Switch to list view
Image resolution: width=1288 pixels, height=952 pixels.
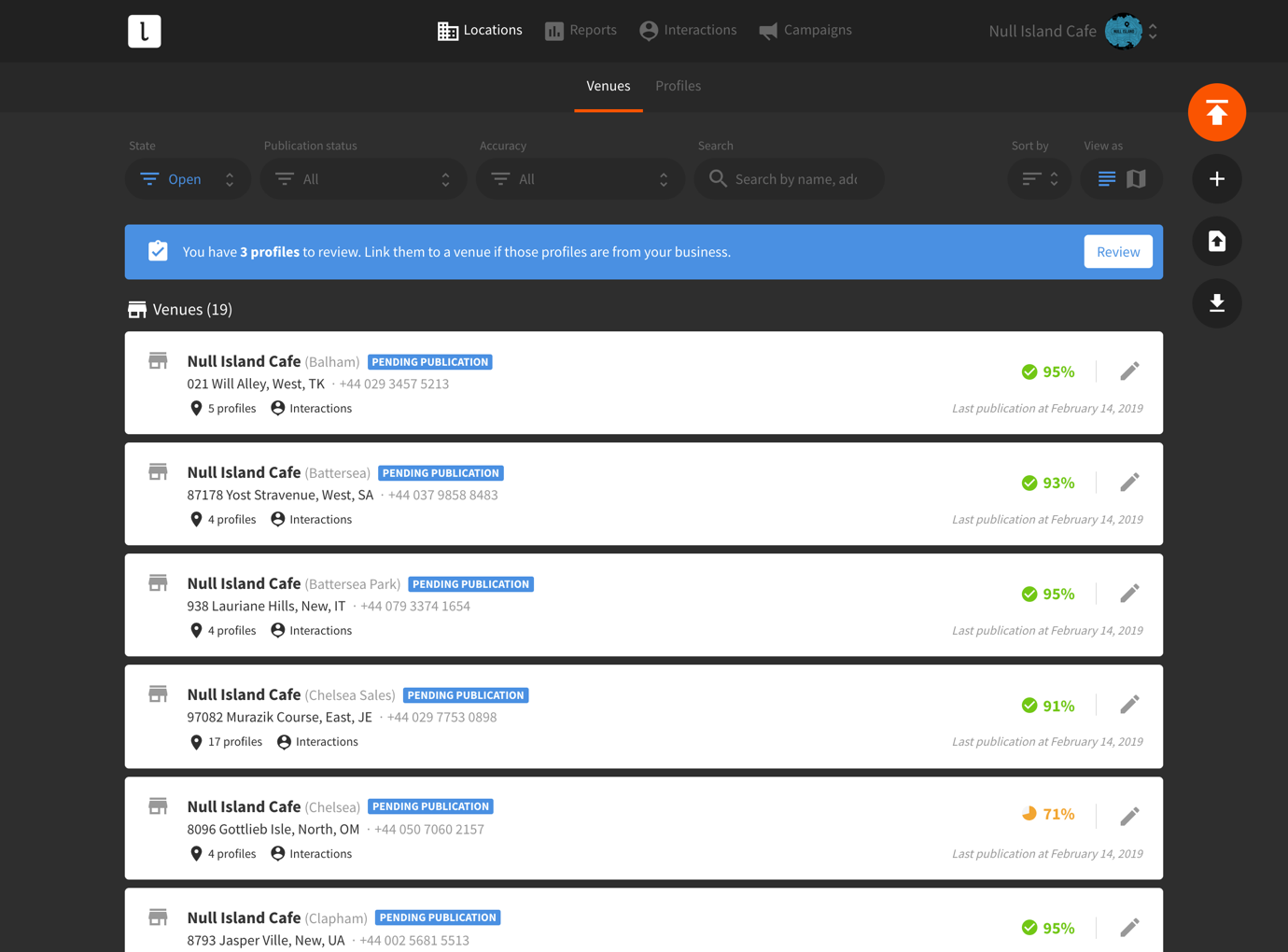(1106, 179)
